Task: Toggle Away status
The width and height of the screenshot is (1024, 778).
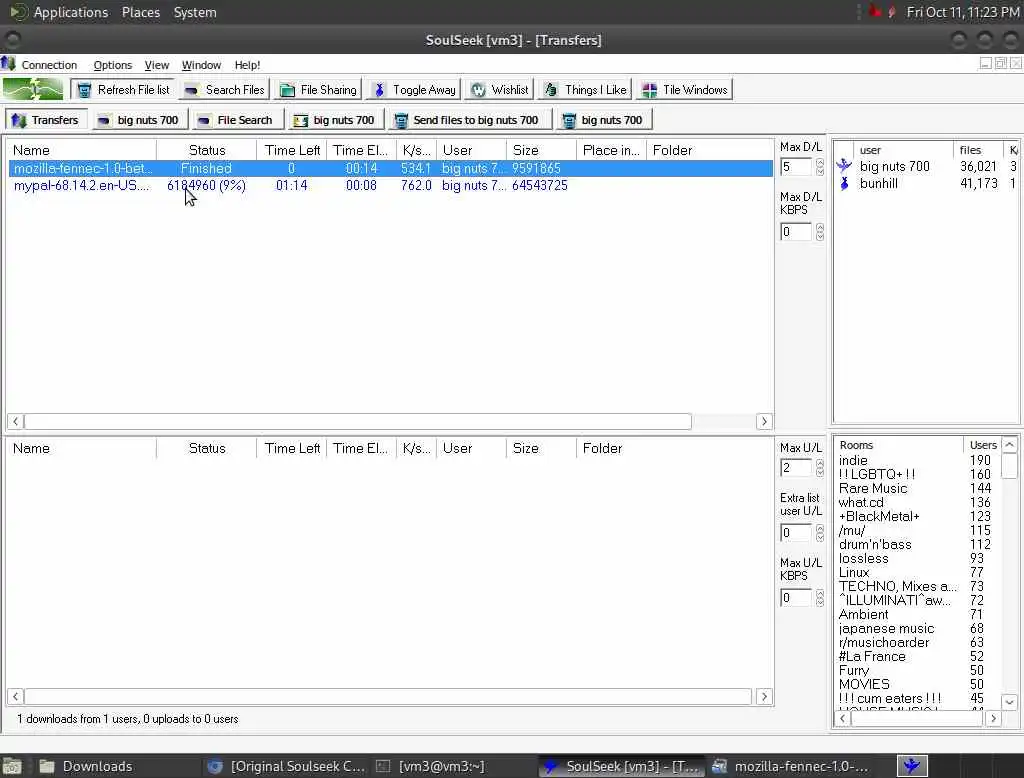Action: 413,89
